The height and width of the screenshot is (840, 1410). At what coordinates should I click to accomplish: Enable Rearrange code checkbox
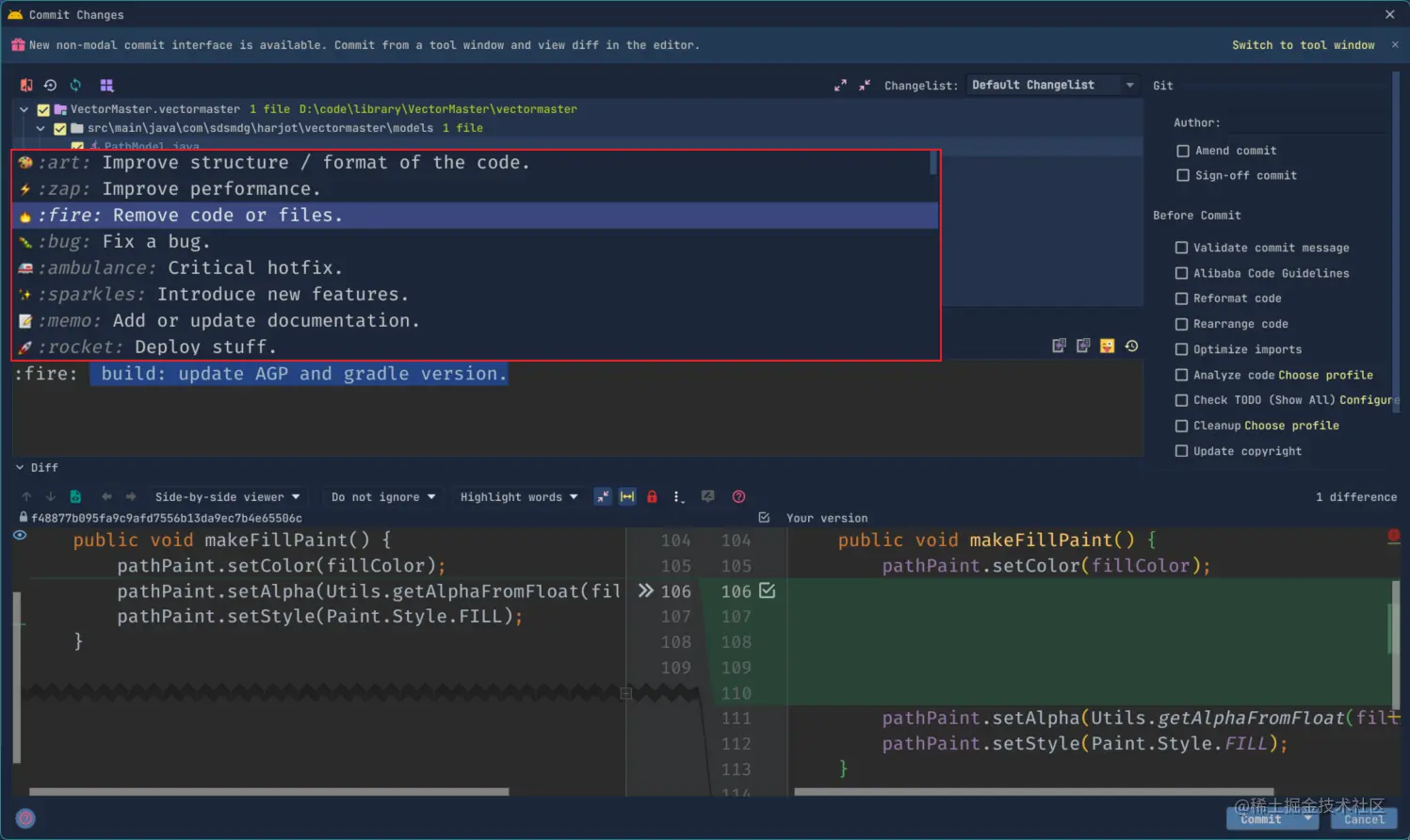(x=1181, y=324)
